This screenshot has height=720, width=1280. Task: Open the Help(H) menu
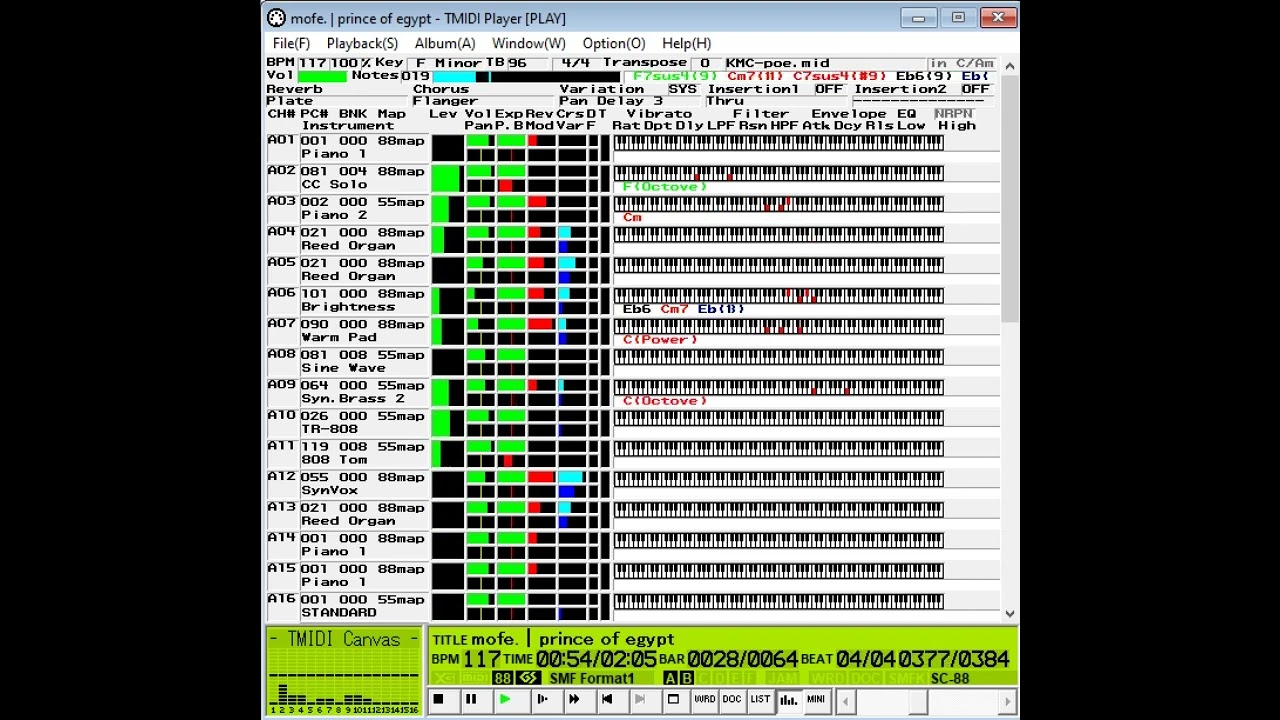(x=686, y=43)
